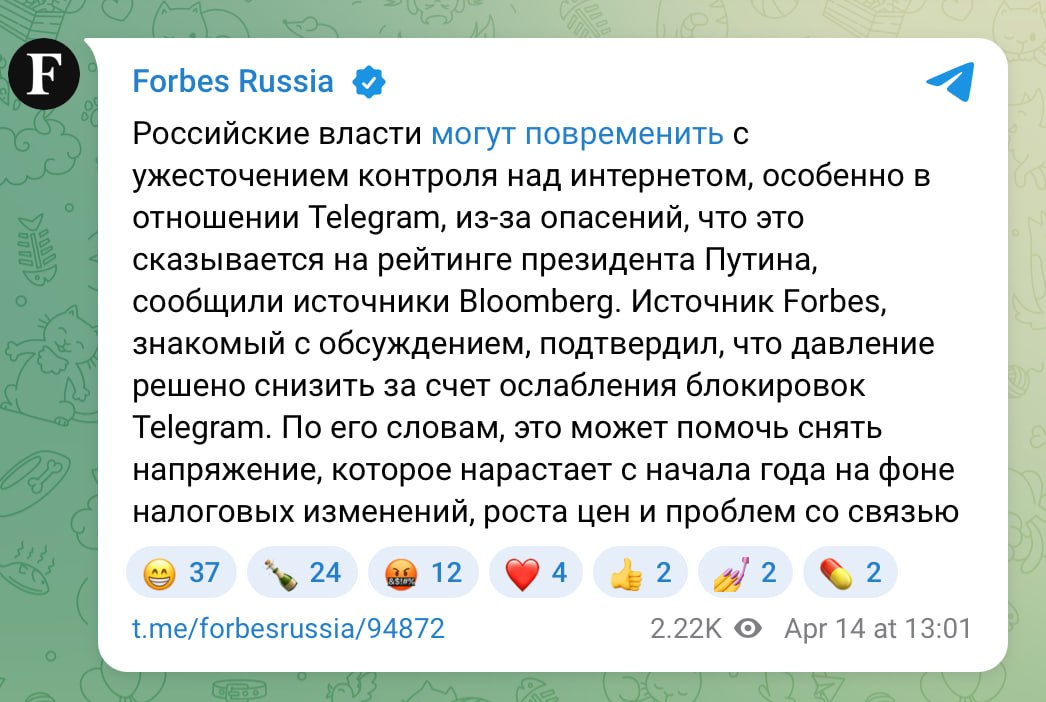Open the t.me/forbesrussia/94872 post link
Screen dimensions: 1046x702
pyautogui.click(x=289, y=628)
